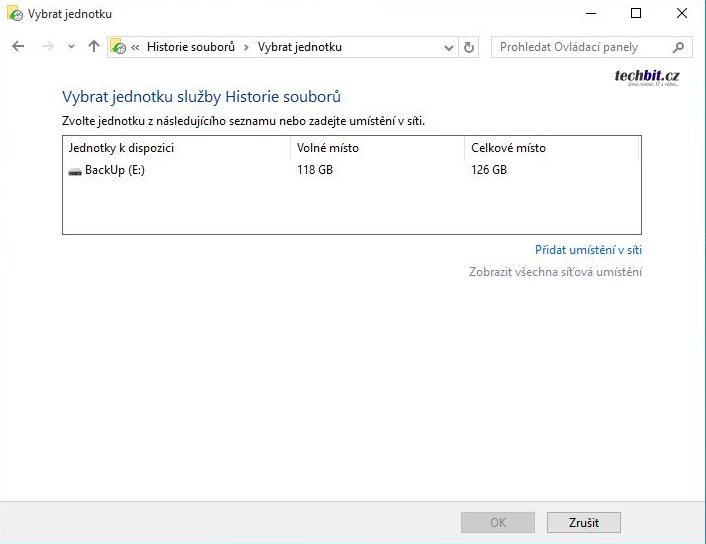Refresh the address bar location

(x=470, y=47)
